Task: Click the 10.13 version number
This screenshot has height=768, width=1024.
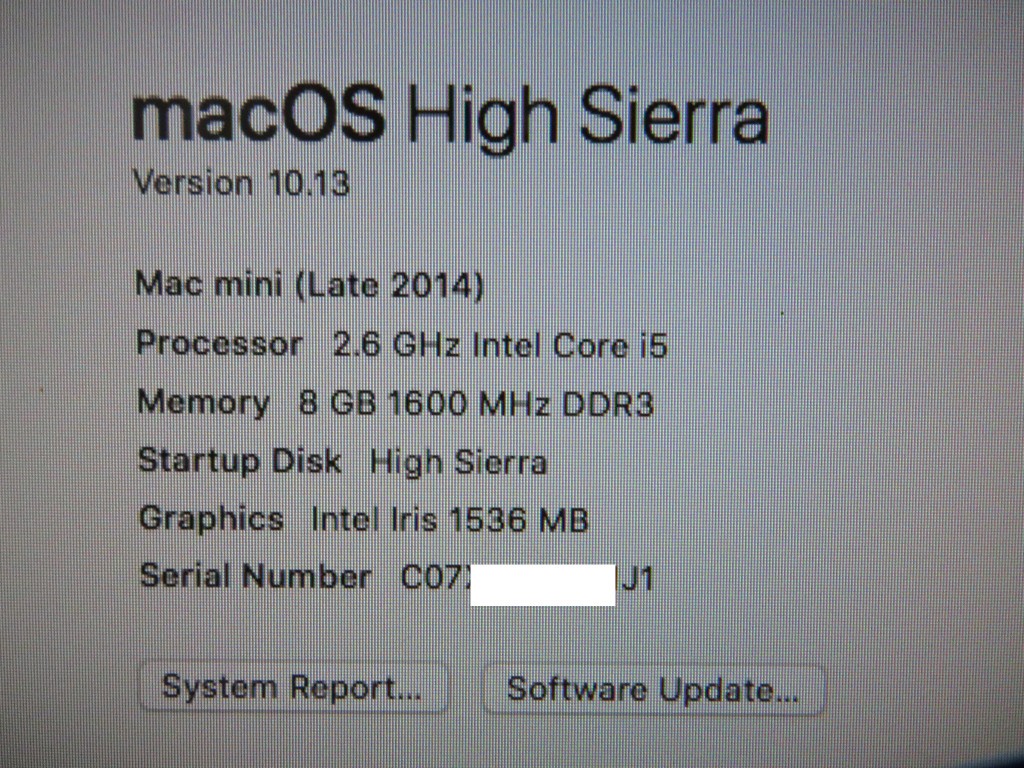Action: pos(309,184)
